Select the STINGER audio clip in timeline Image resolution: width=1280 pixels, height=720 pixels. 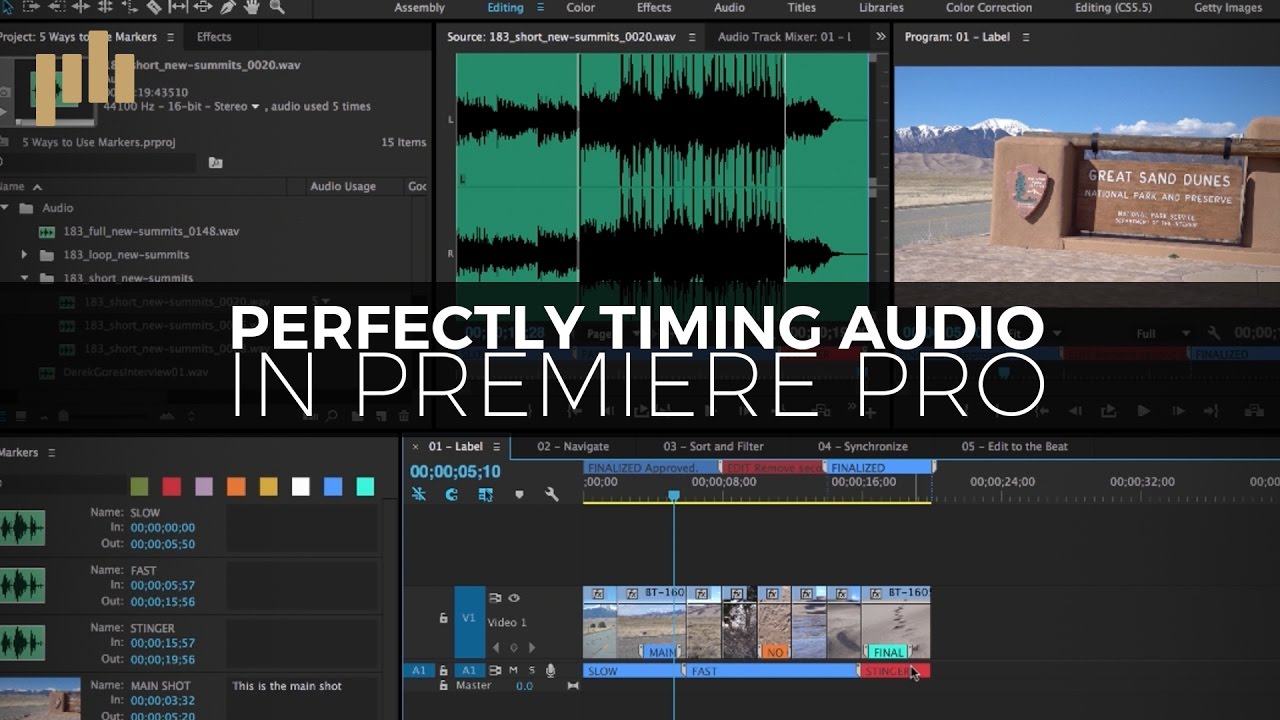click(x=895, y=671)
